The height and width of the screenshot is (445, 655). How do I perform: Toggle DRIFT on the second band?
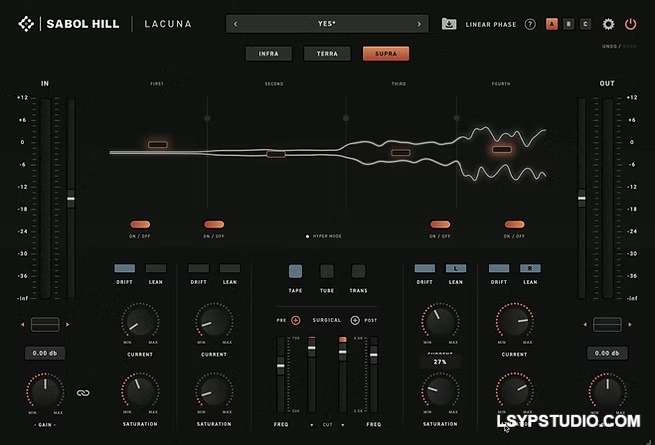198,268
